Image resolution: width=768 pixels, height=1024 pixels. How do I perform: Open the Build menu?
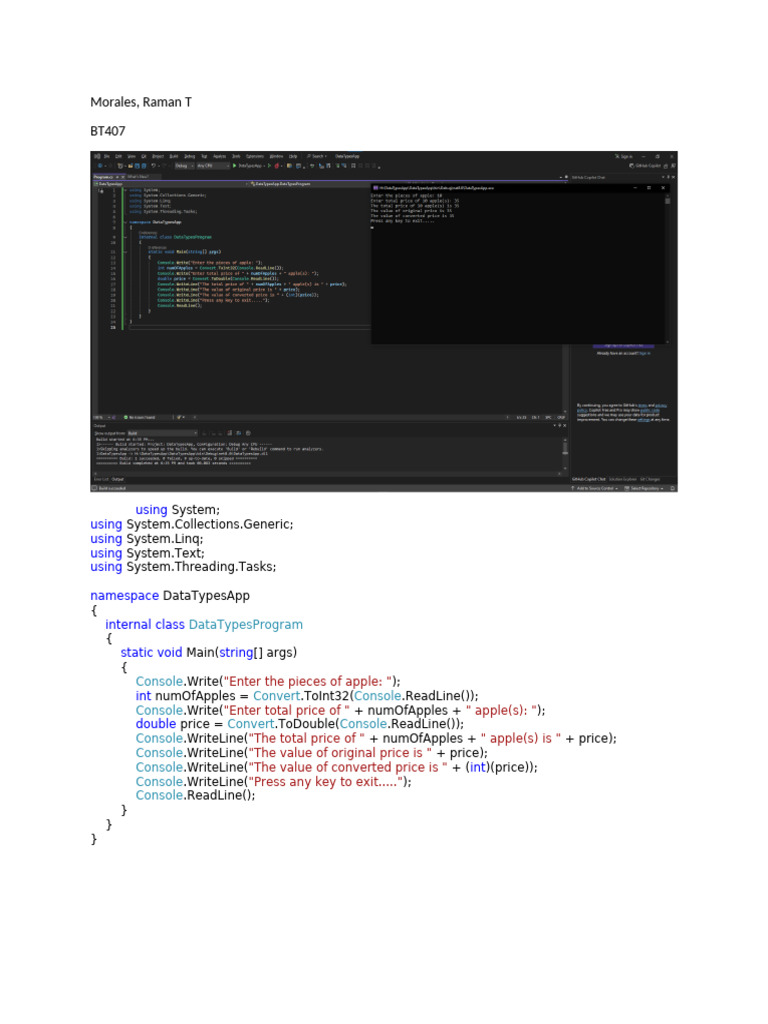click(x=174, y=156)
